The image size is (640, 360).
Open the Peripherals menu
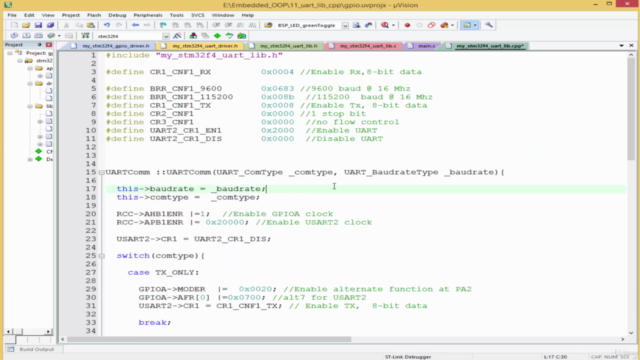point(148,15)
